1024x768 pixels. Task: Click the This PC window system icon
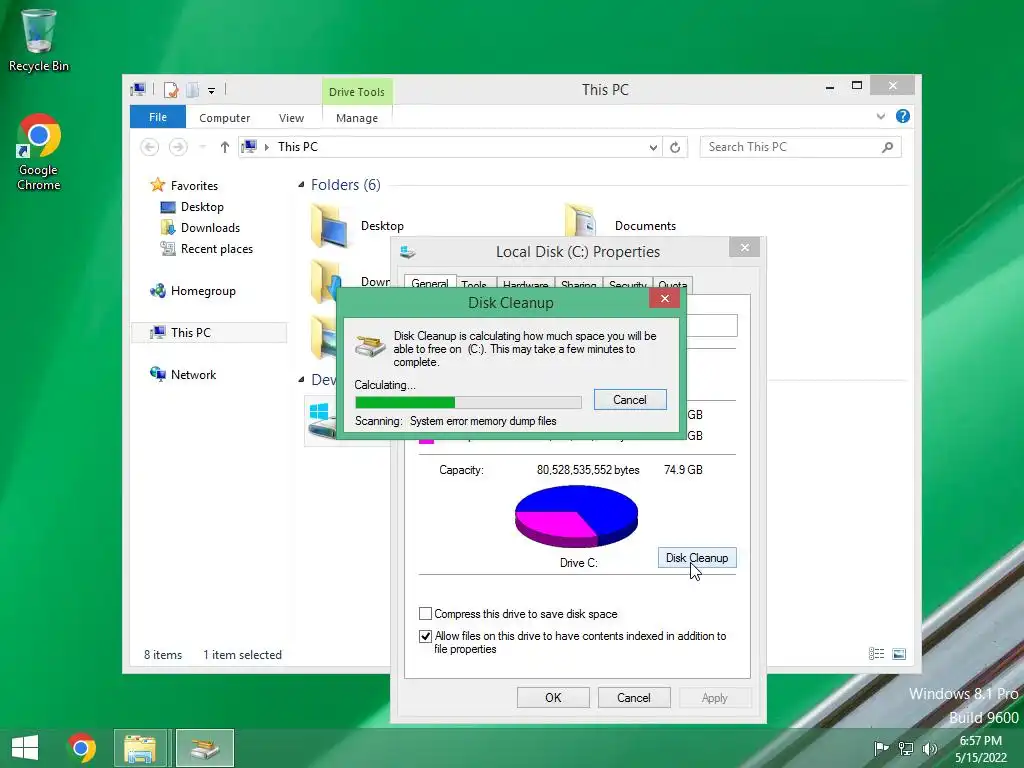click(138, 89)
